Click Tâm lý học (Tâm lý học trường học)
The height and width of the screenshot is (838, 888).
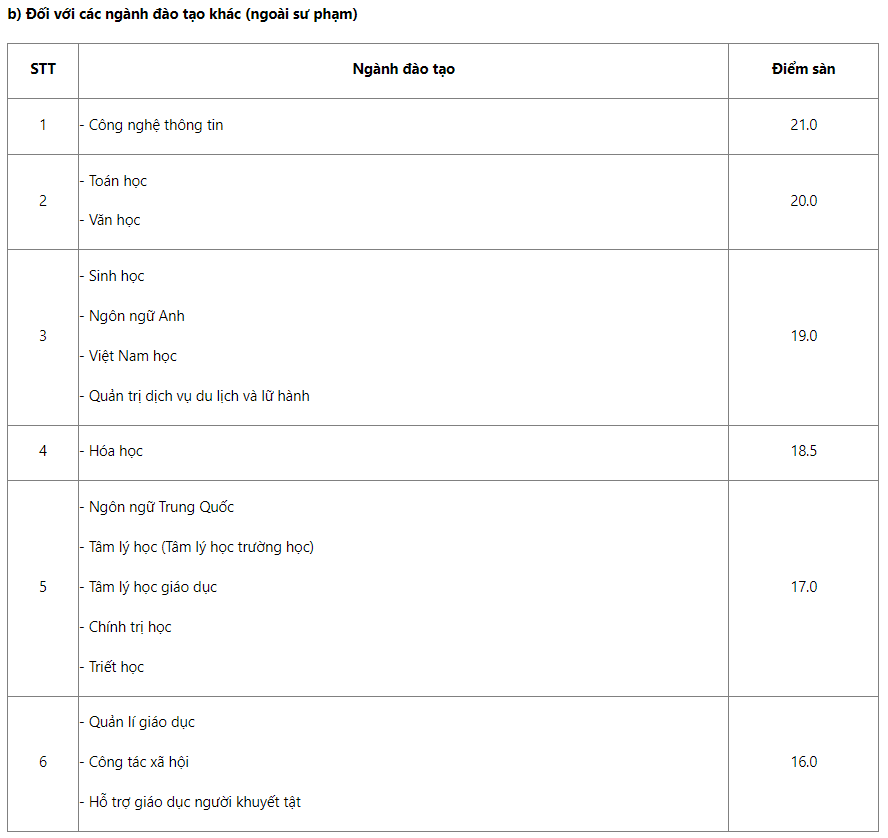[201, 547]
